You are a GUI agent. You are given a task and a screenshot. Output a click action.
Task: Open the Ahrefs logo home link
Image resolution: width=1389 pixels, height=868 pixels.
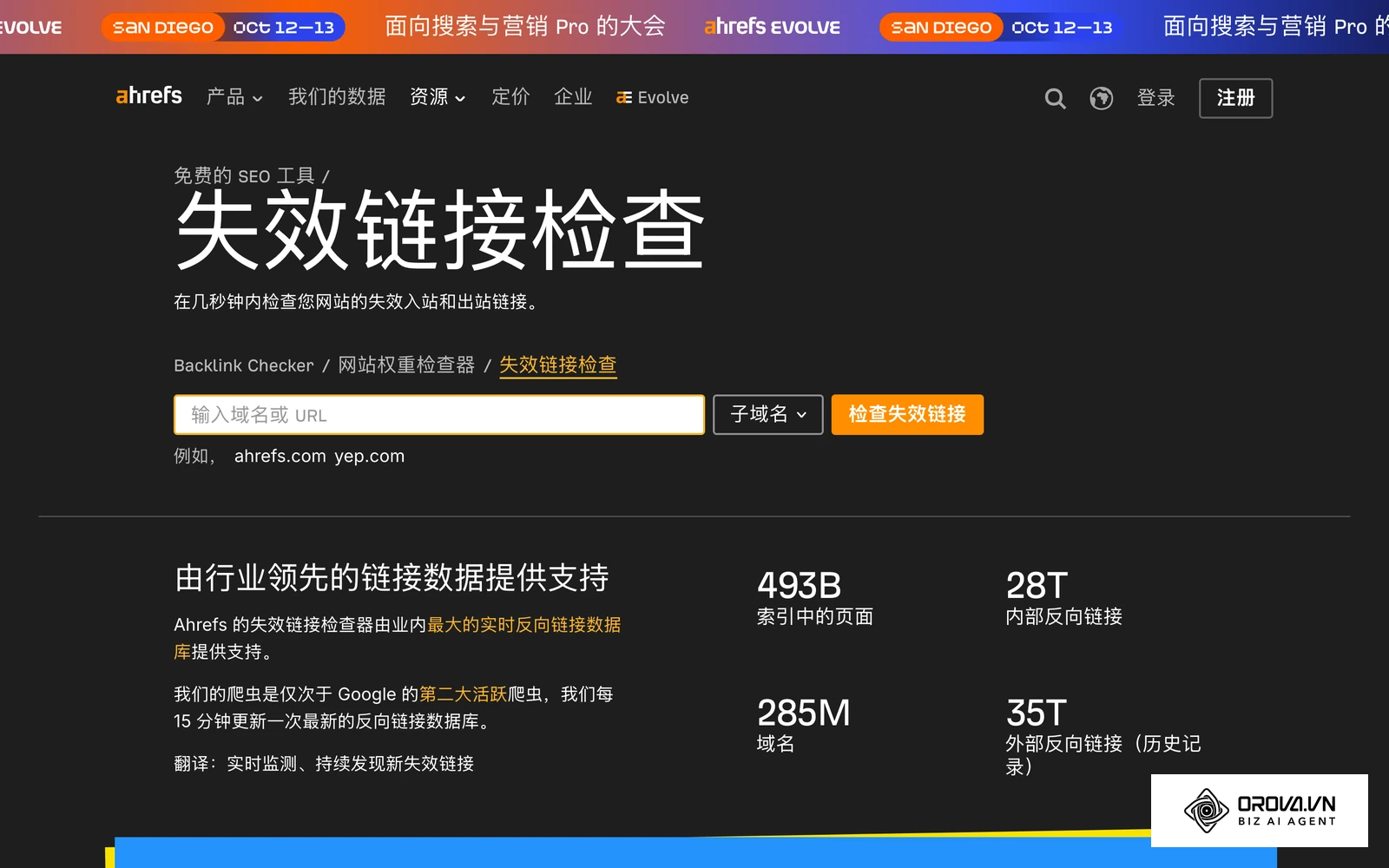[148, 95]
